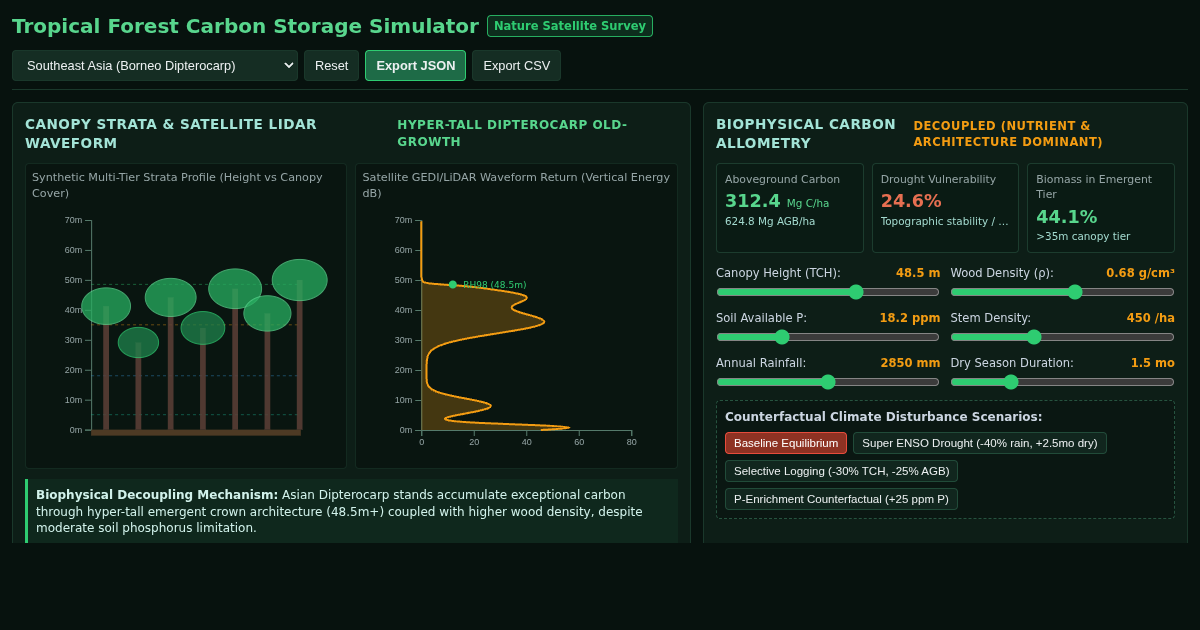Click the 0.68 g/cm³ wood density value
Screen dimensions: 1200x630
tap(1140, 273)
